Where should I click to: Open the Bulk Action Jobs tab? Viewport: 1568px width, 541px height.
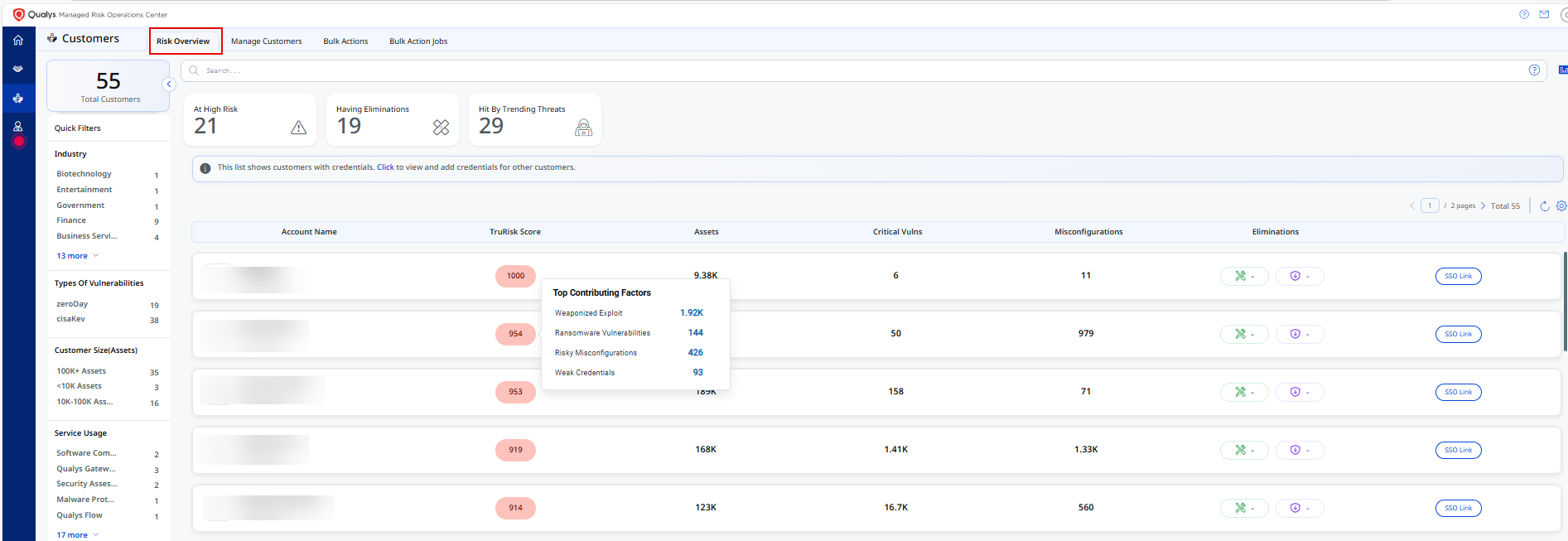coord(418,41)
